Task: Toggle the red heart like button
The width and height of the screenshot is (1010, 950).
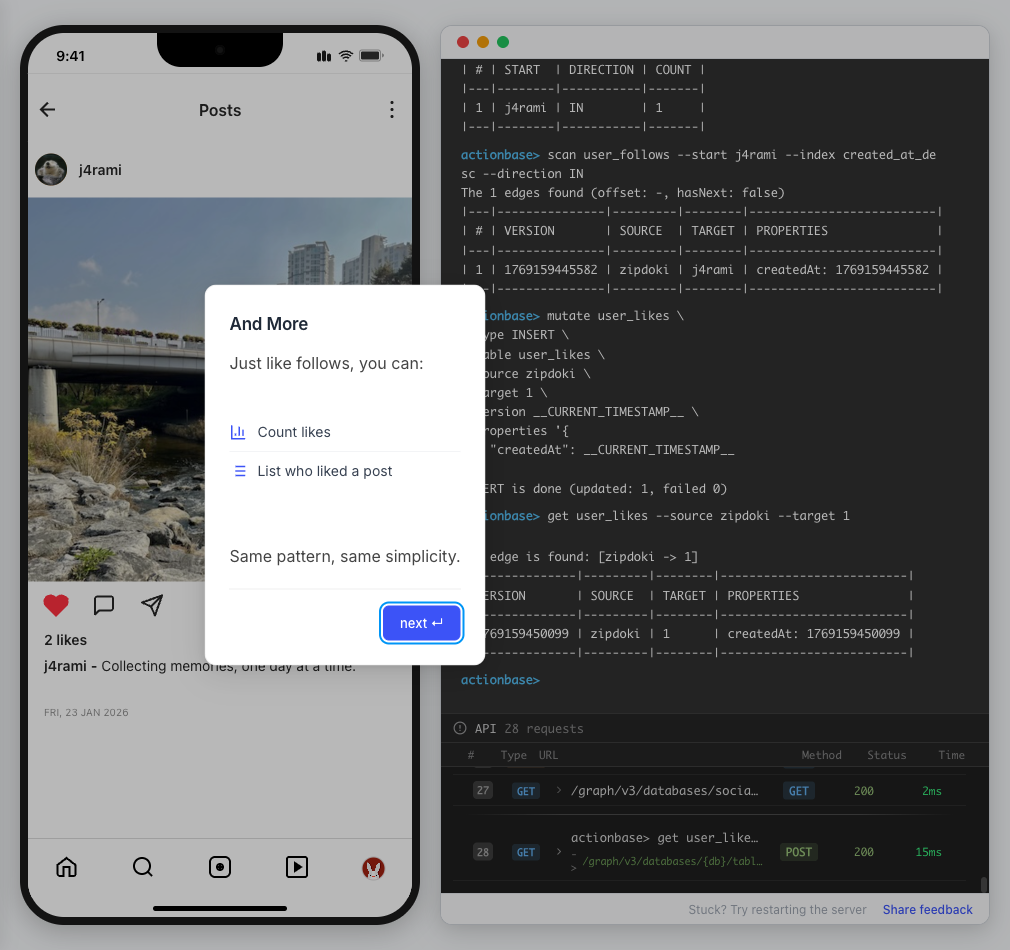Action: pos(56,605)
